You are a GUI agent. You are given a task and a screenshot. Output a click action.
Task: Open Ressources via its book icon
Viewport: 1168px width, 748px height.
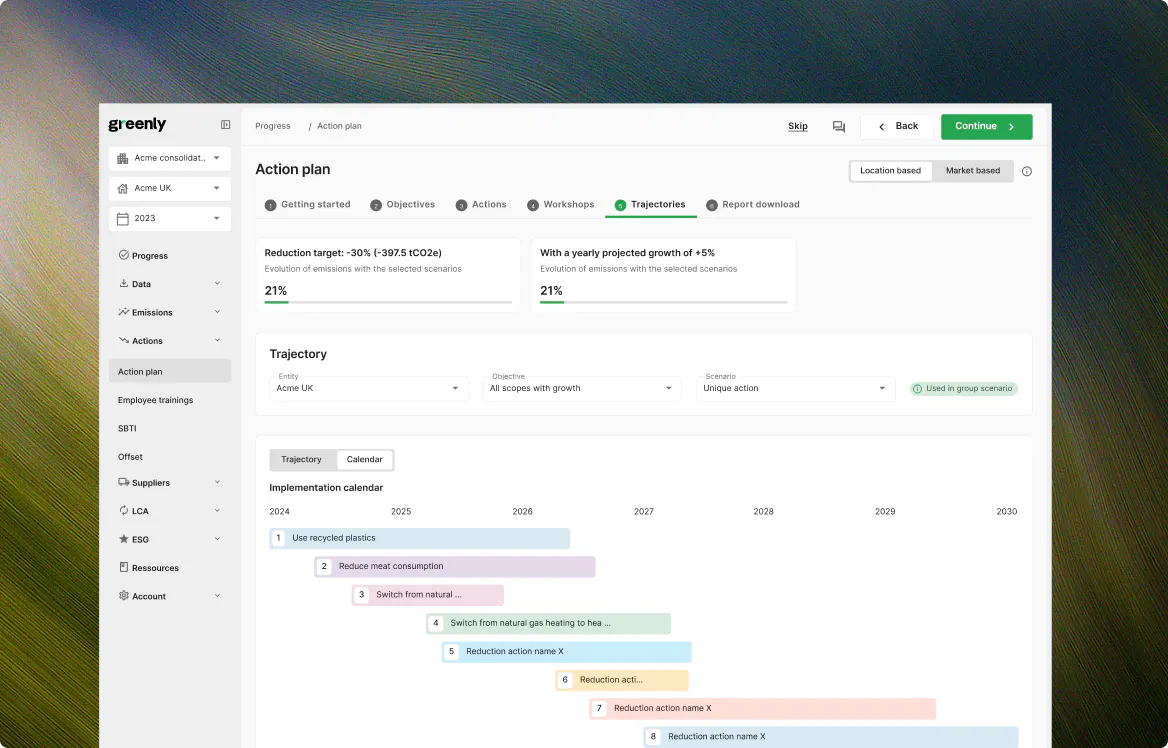pyautogui.click(x=124, y=567)
